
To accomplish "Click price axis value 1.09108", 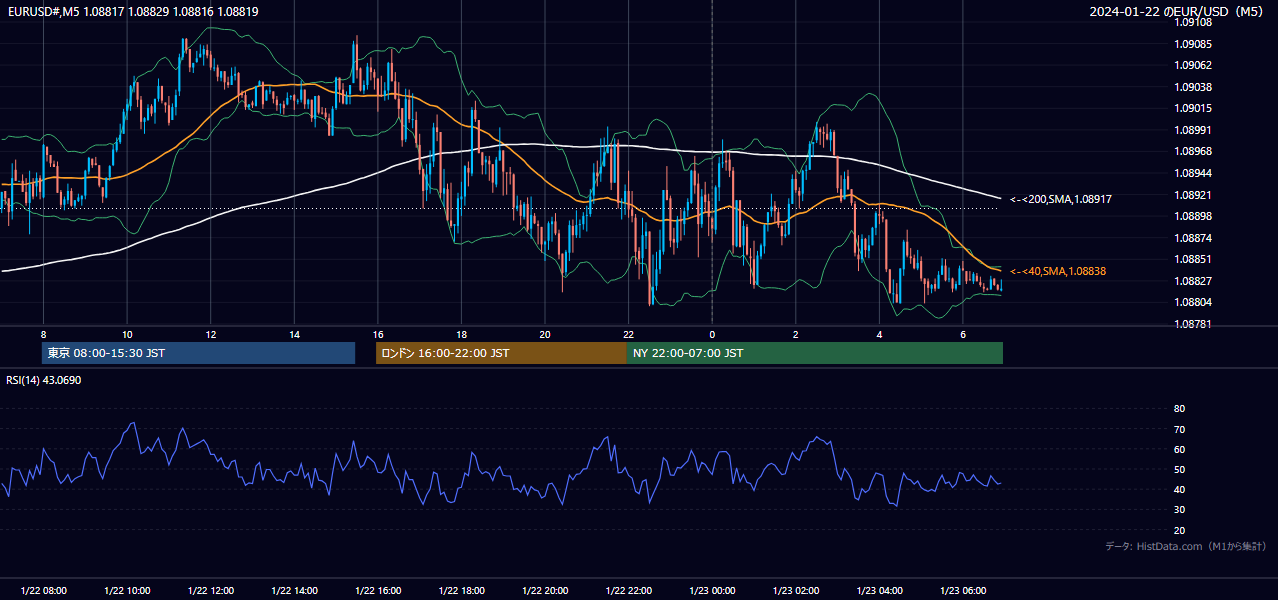I will tap(1192, 21).
